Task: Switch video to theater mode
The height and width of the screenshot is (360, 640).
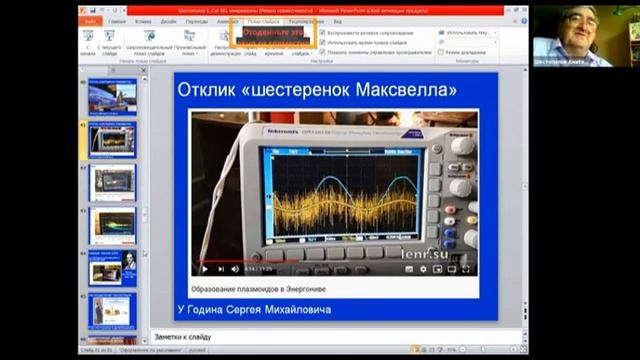Action: click(x=451, y=269)
